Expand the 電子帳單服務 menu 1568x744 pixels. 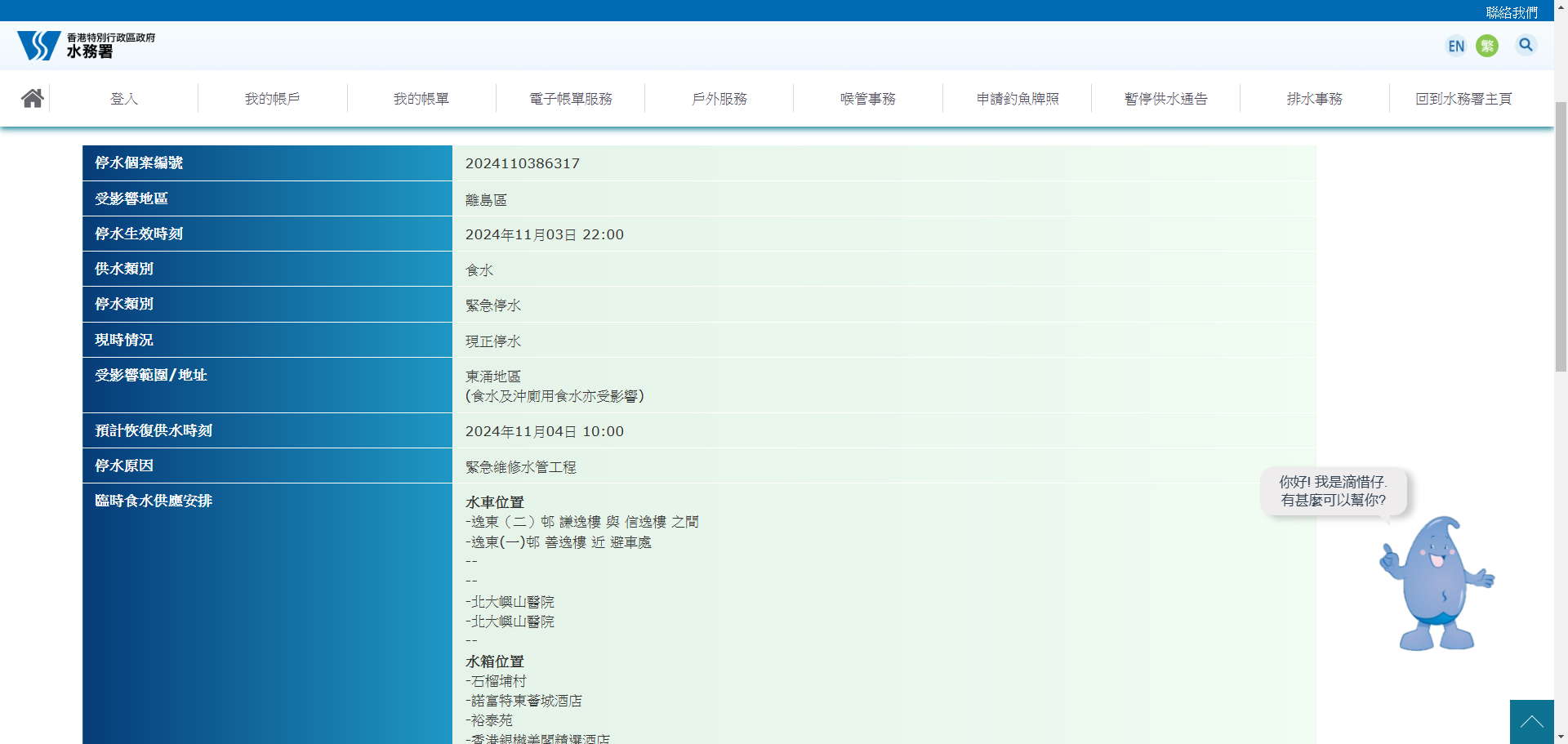pyautogui.click(x=571, y=99)
